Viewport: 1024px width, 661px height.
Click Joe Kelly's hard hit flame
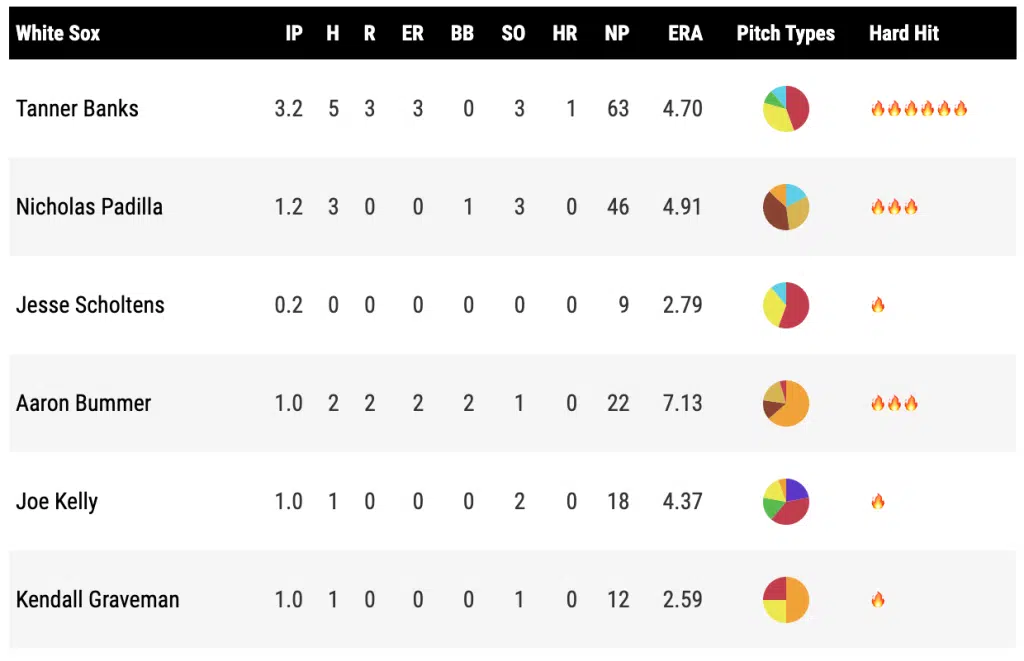coord(878,501)
